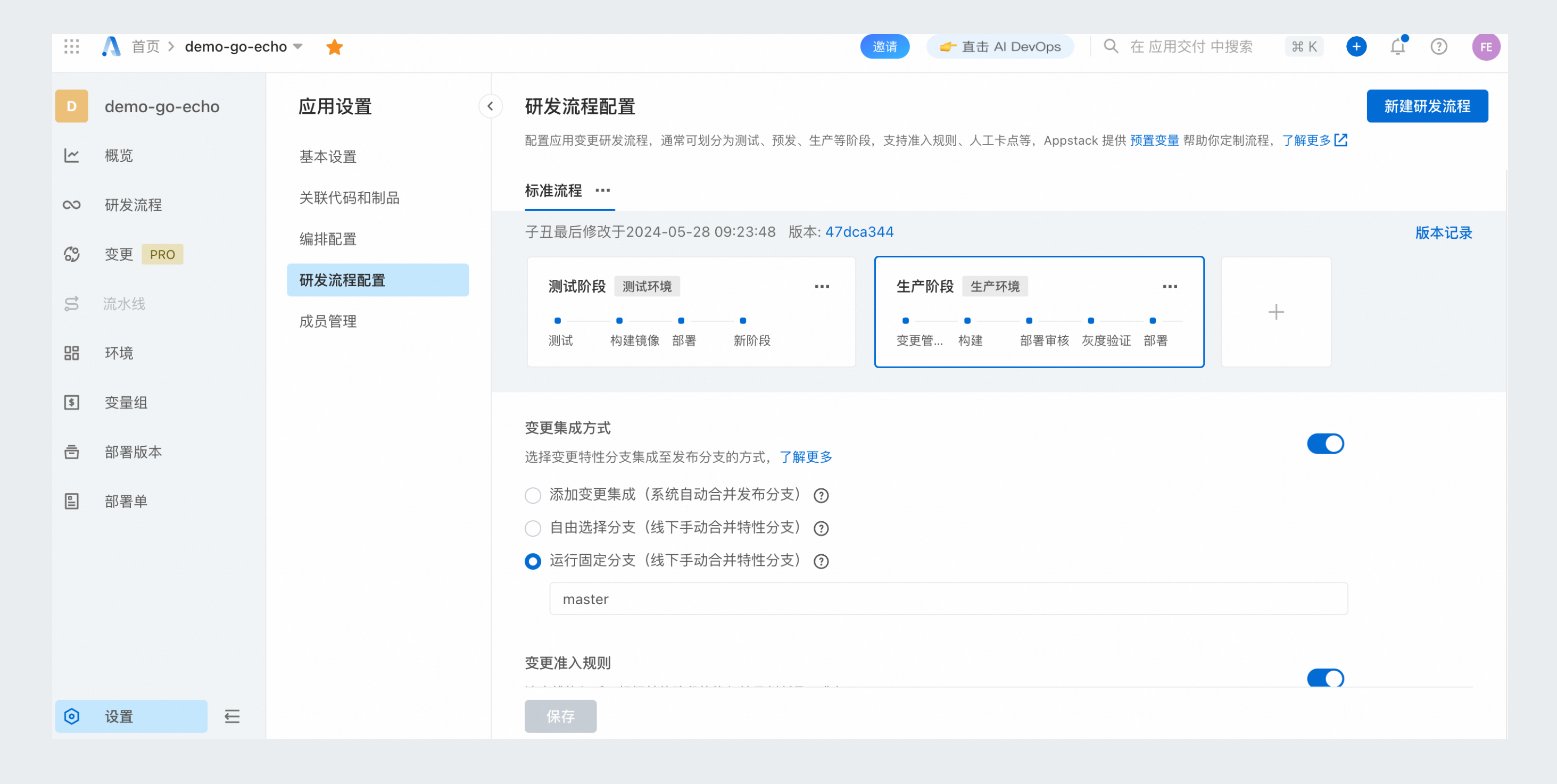Click the 部署审核 step in 生产阶段
Screen dimensions: 1557x784
1044,340
